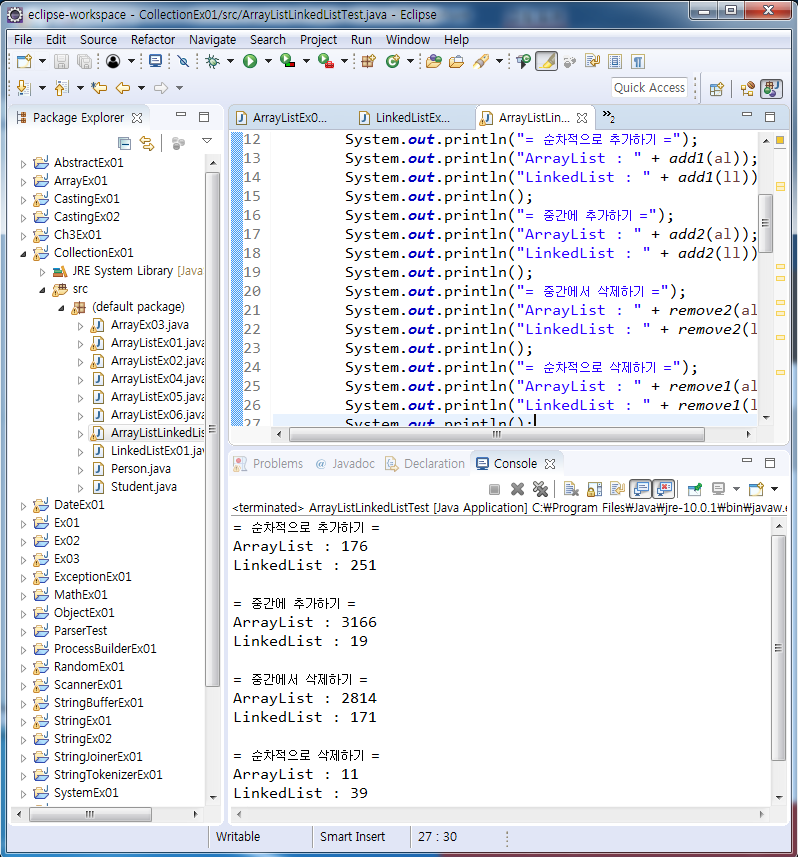The image size is (798, 857).
Task: Click the Coverage run icon
Action: coord(287,61)
